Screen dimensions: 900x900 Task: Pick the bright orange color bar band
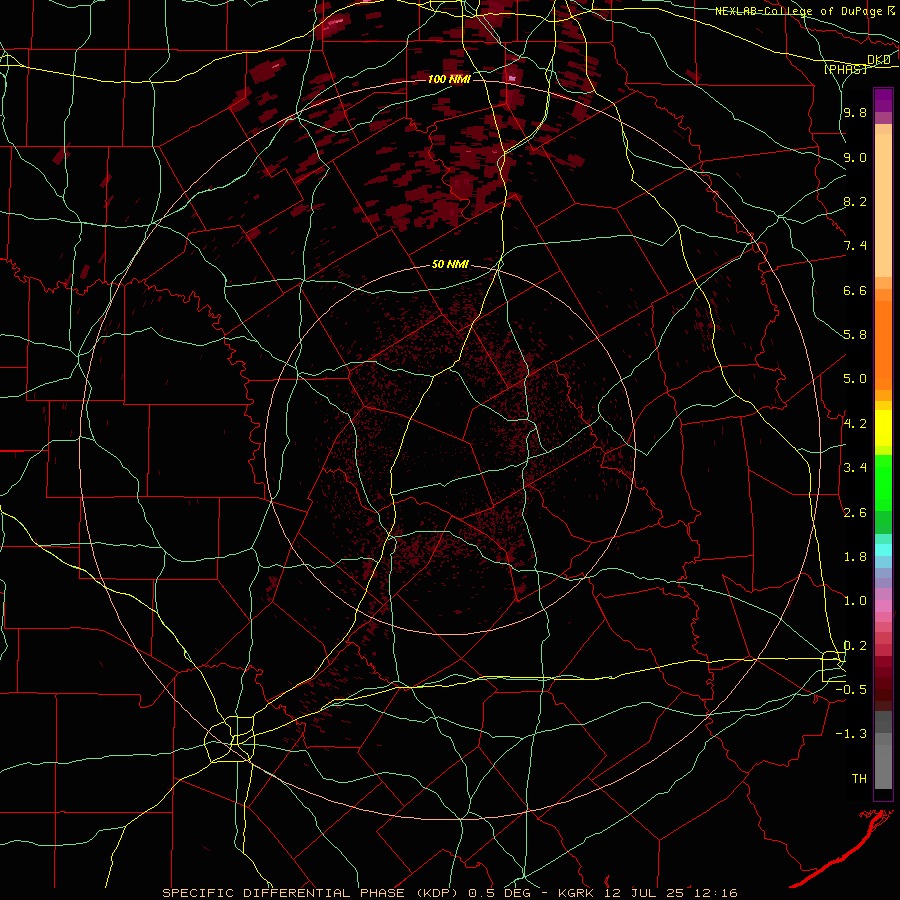tap(883, 346)
